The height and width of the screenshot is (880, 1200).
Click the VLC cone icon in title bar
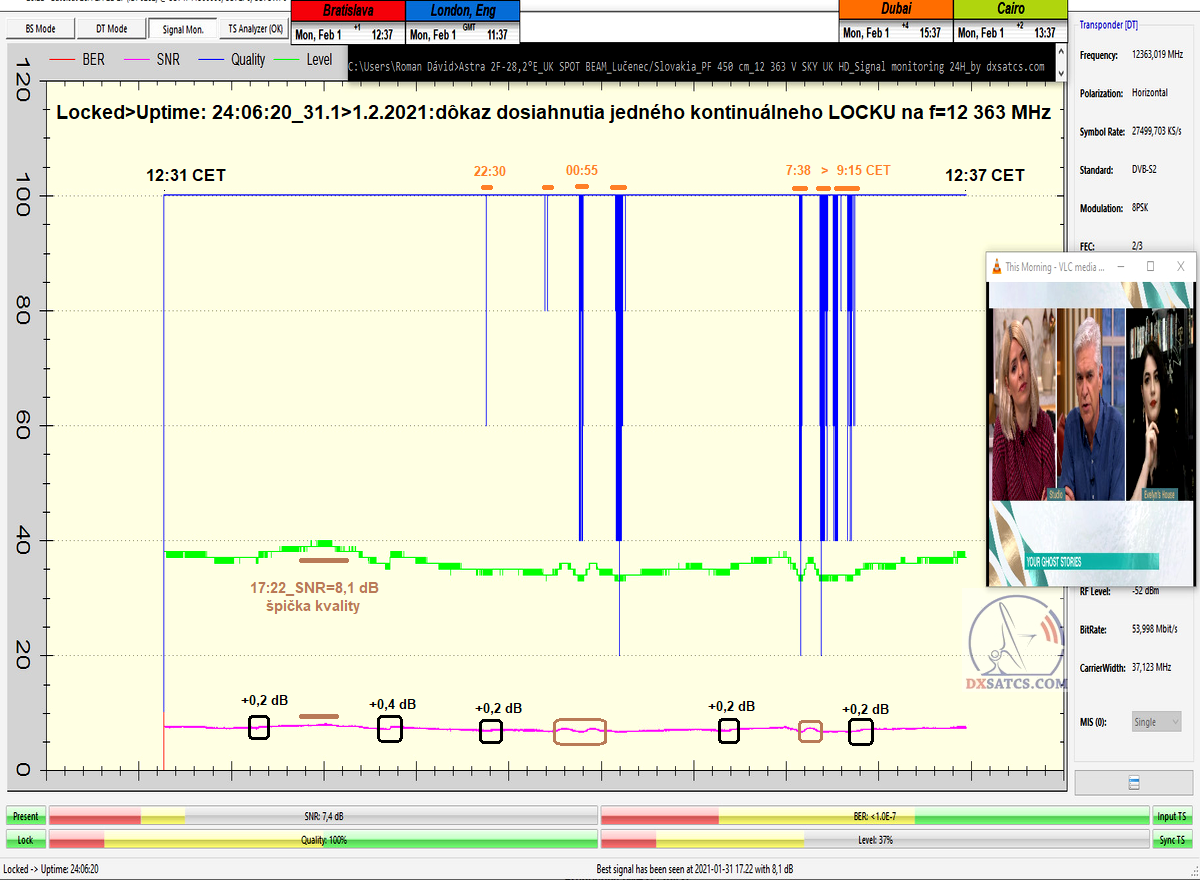[x=996, y=267]
